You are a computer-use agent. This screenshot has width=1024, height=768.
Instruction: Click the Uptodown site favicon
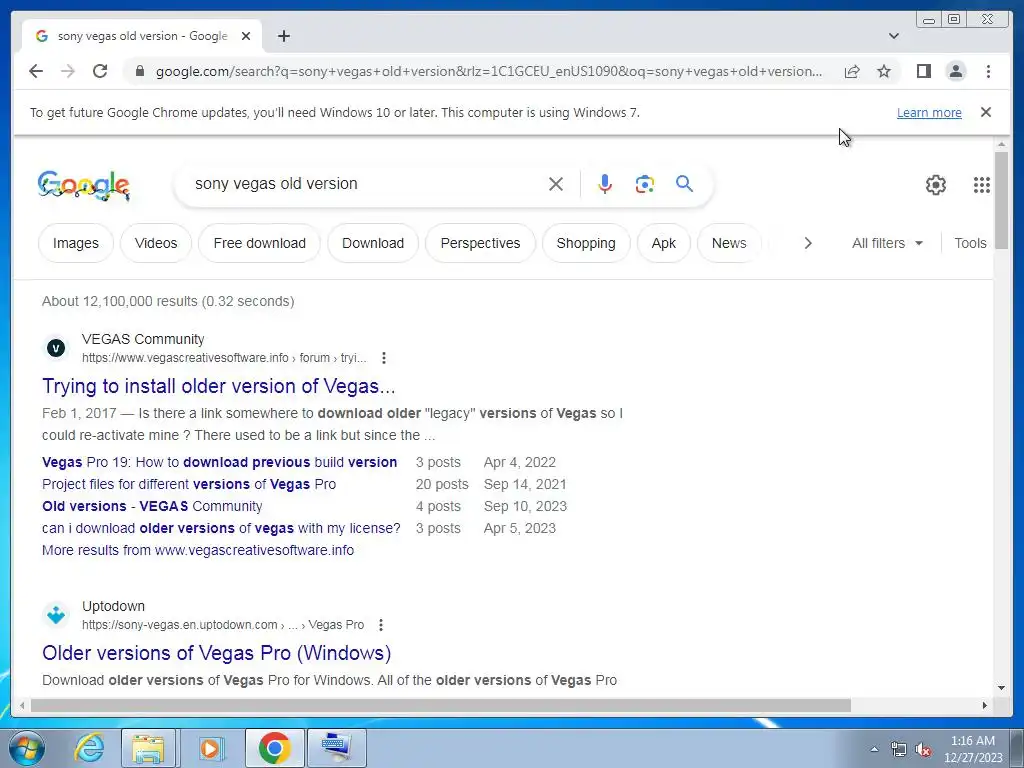pos(56,615)
